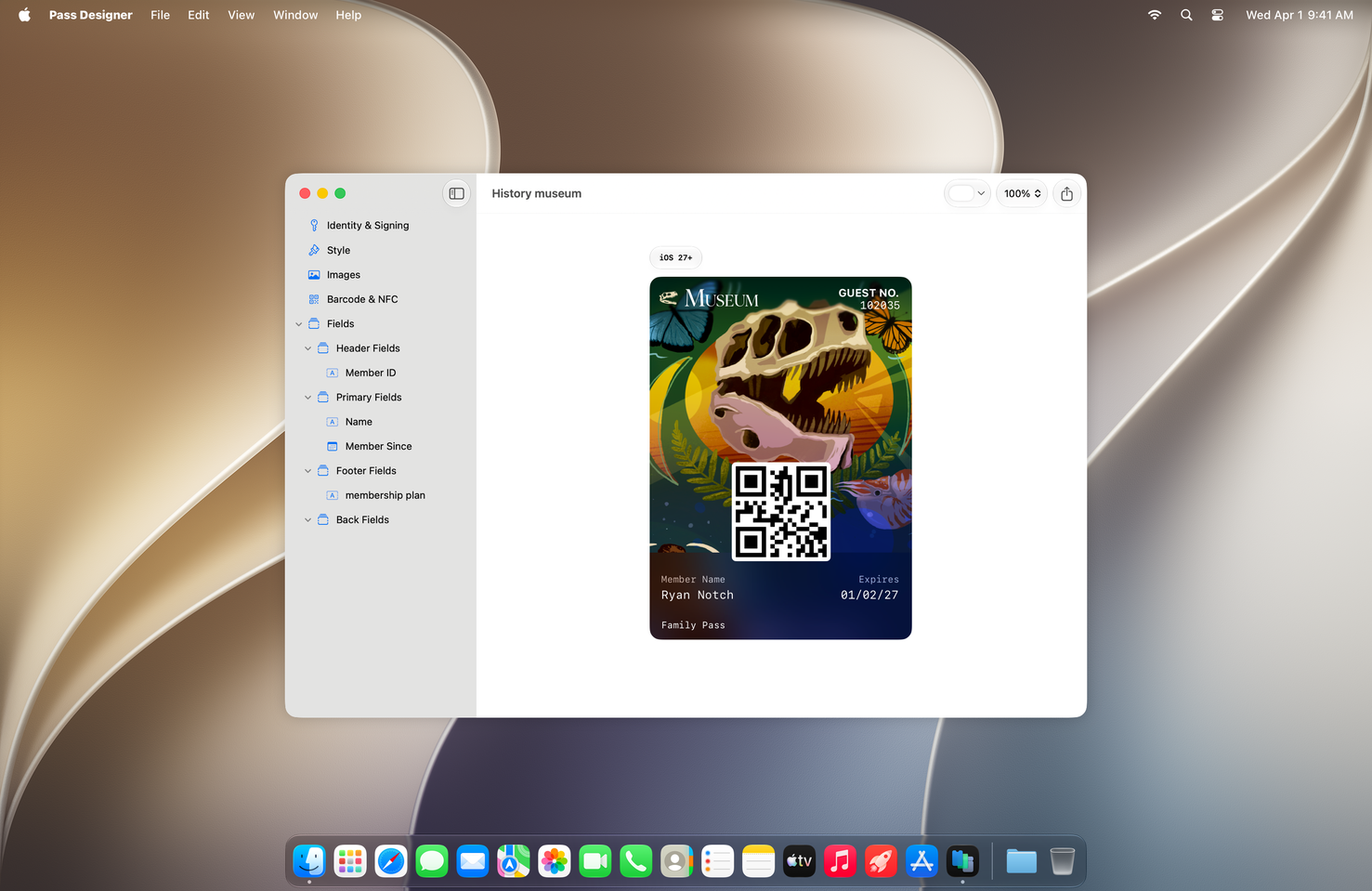Click the Share button in toolbar
Screen dimensions: 1372x891
point(1067,193)
